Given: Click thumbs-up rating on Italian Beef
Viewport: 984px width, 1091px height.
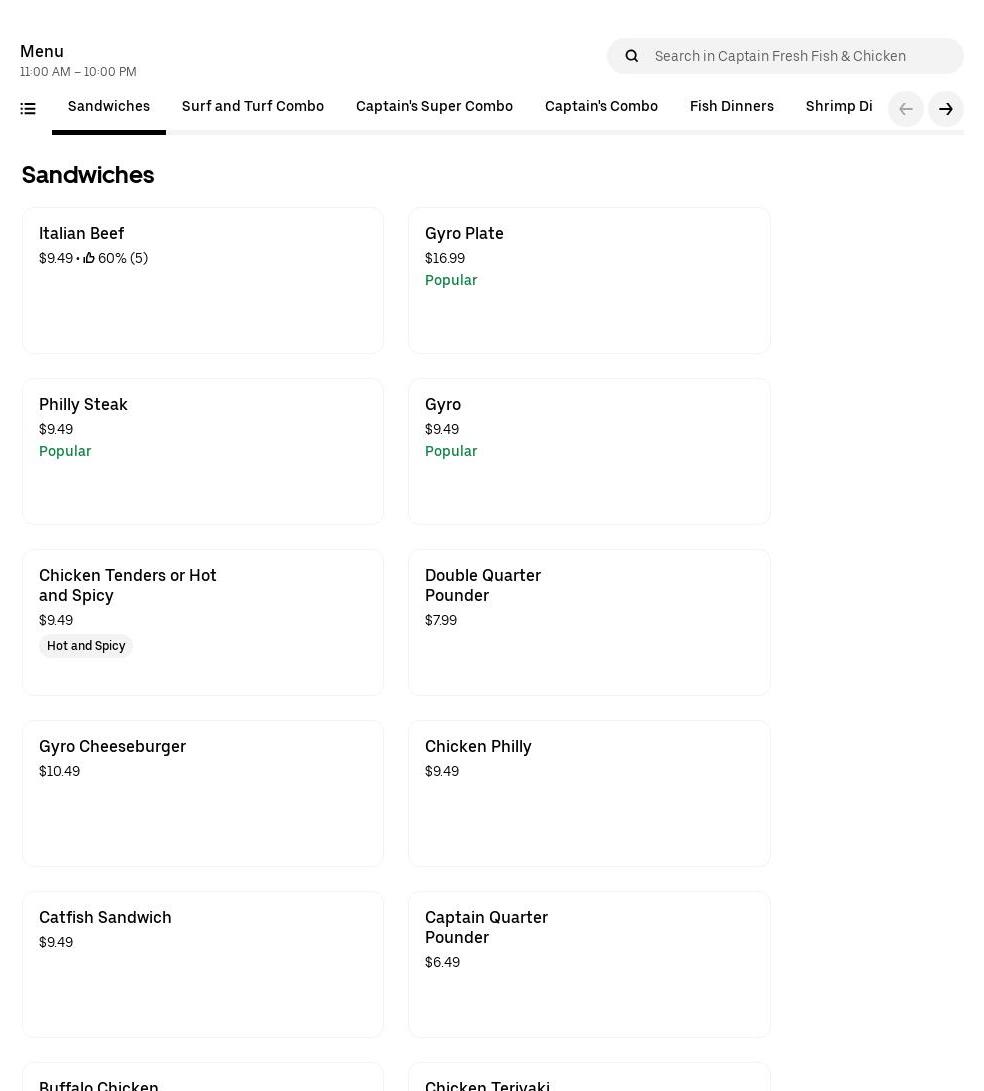Looking at the screenshot, I should [x=89, y=258].
